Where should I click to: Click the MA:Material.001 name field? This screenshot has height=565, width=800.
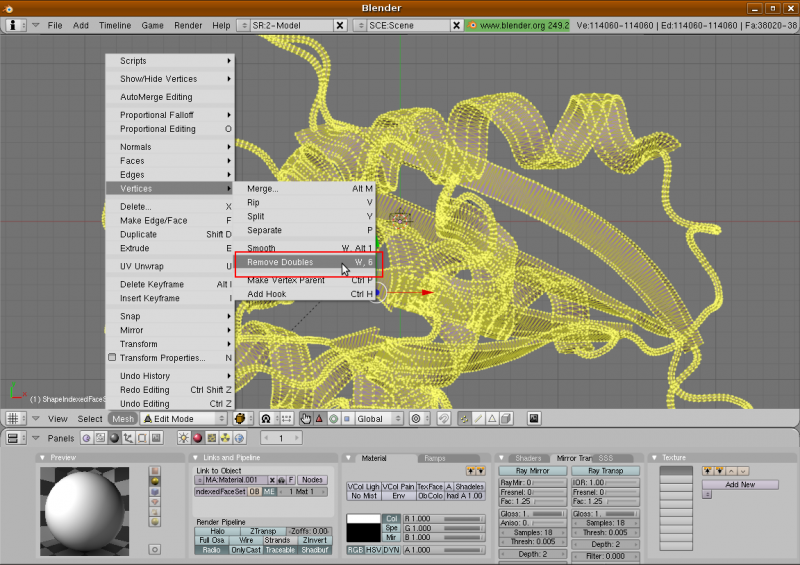232,480
